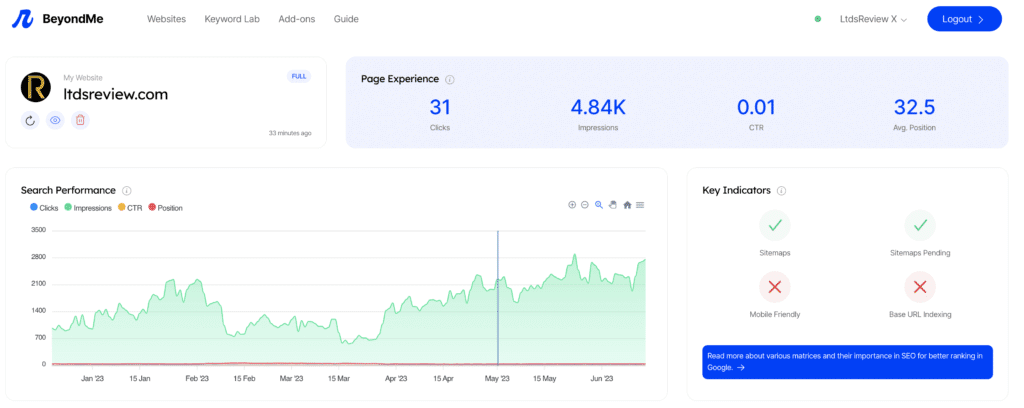This screenshot has width=1024, height=408.
Task: Toggle the Position series in chart legend
Action: 165,208
